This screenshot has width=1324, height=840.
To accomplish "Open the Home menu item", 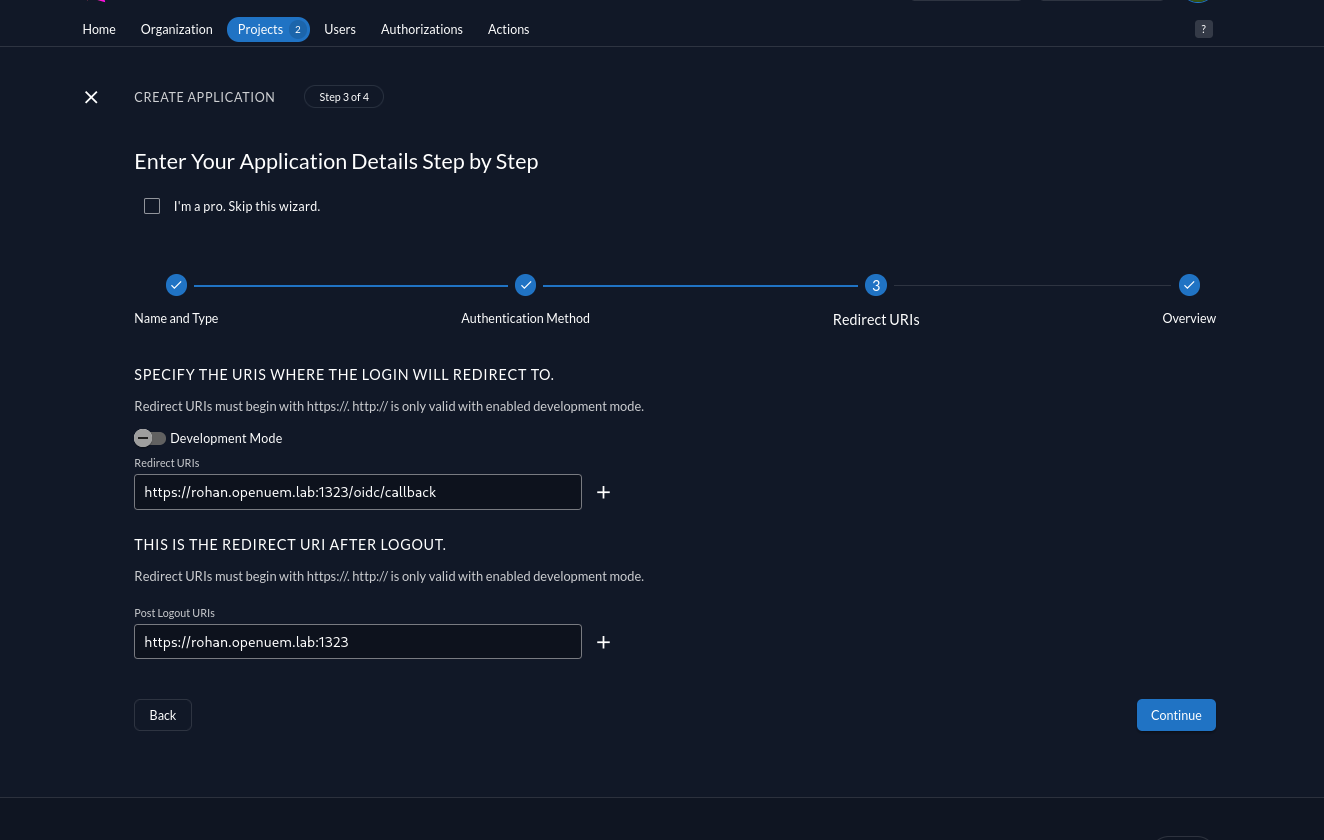I will pyautogui.click(x=99, y=29).
